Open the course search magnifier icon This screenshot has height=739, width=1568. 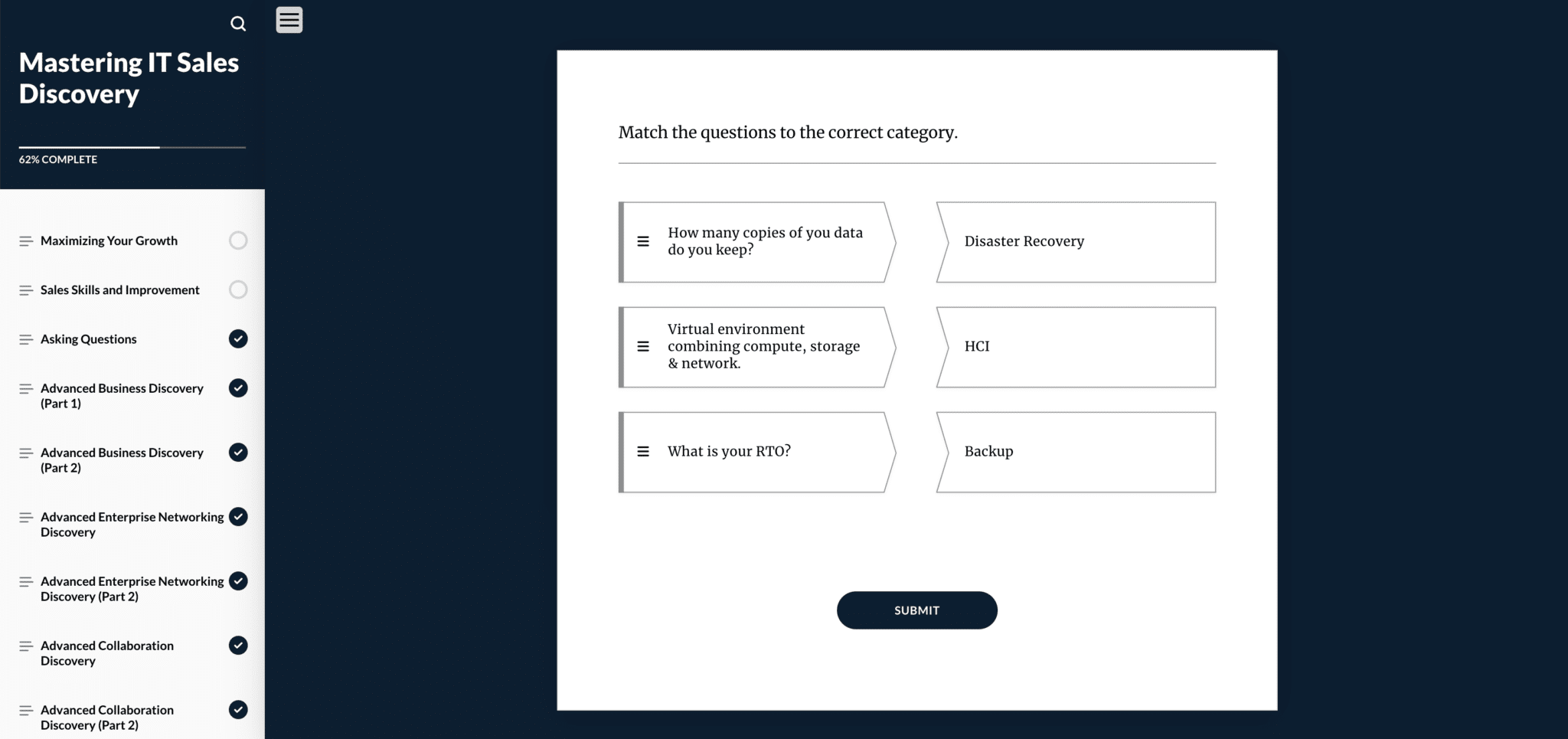click(x=238, y=24)
